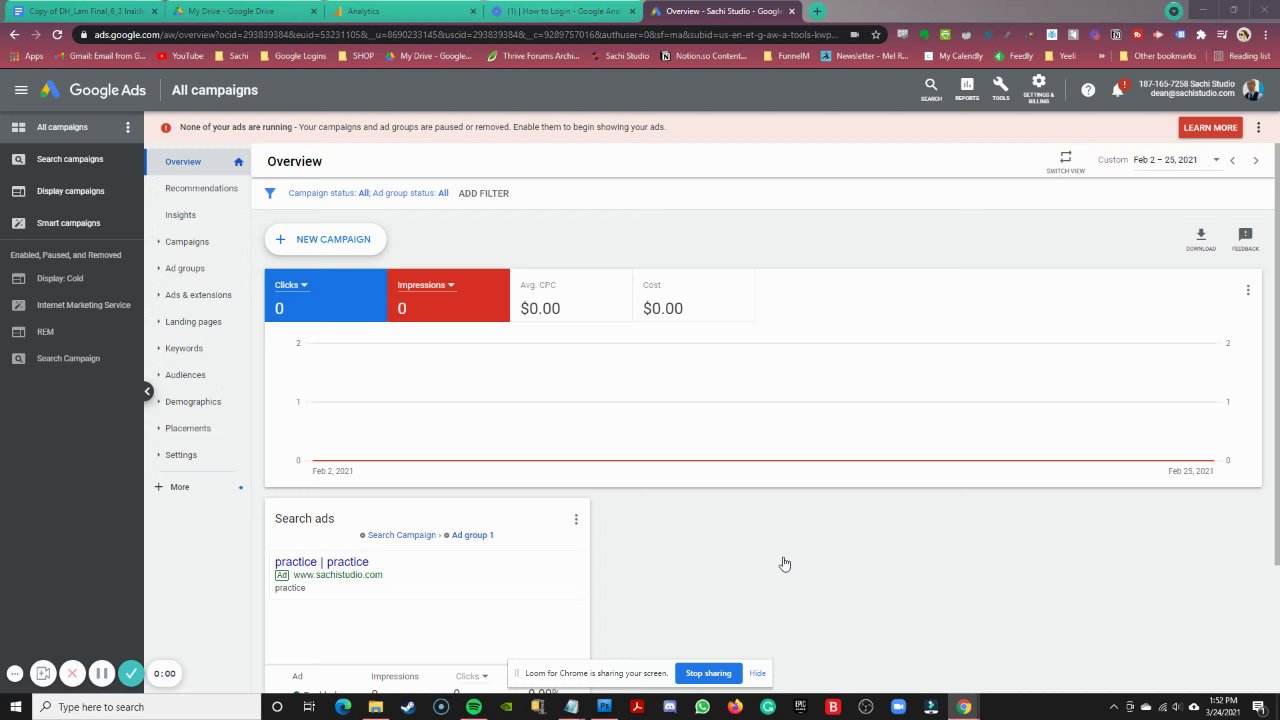Click the LEARN MORE button
Viewport: 1280px width, 720px height.
(1210, 128)
